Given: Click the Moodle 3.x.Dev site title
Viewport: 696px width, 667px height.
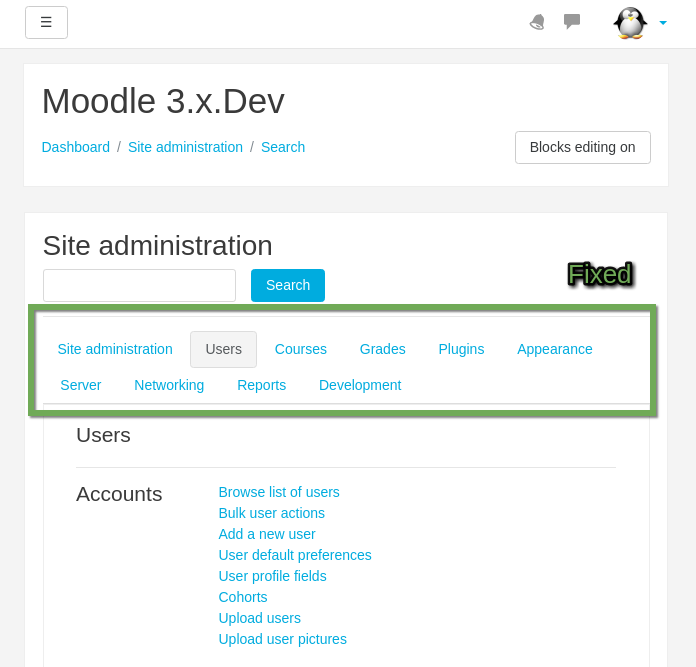Looking at the screenshot, I should pos(163,101).
